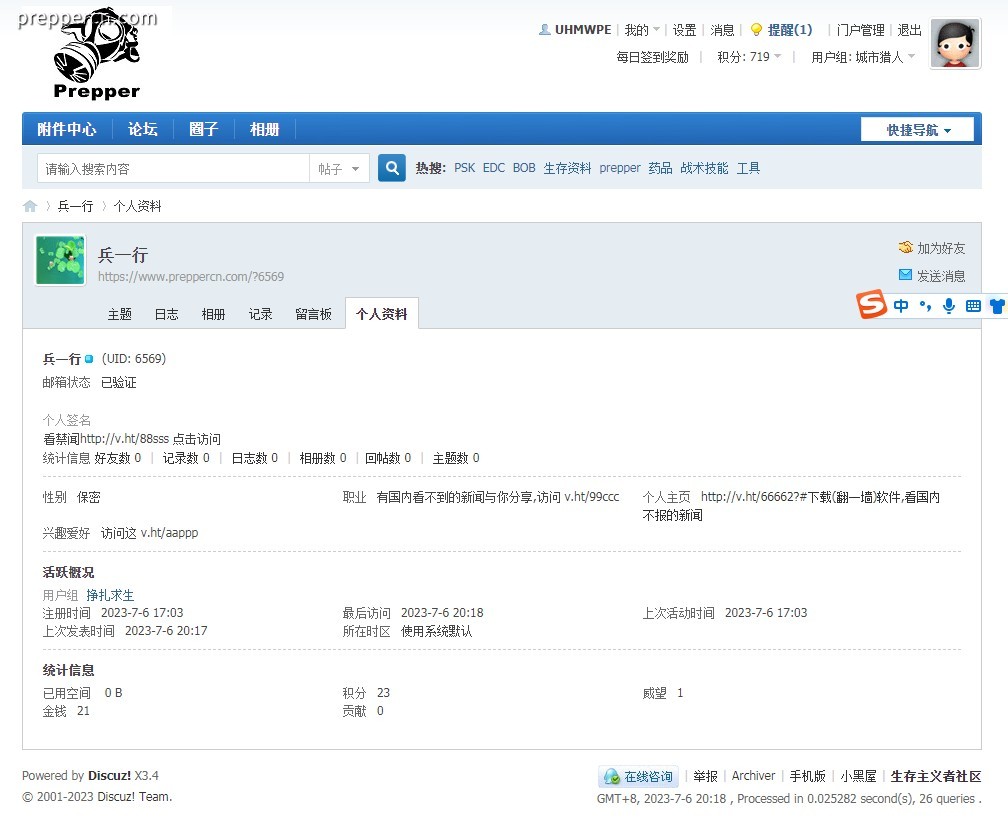Click 兵一行 in the breadcrumb

tap(75, 206)
